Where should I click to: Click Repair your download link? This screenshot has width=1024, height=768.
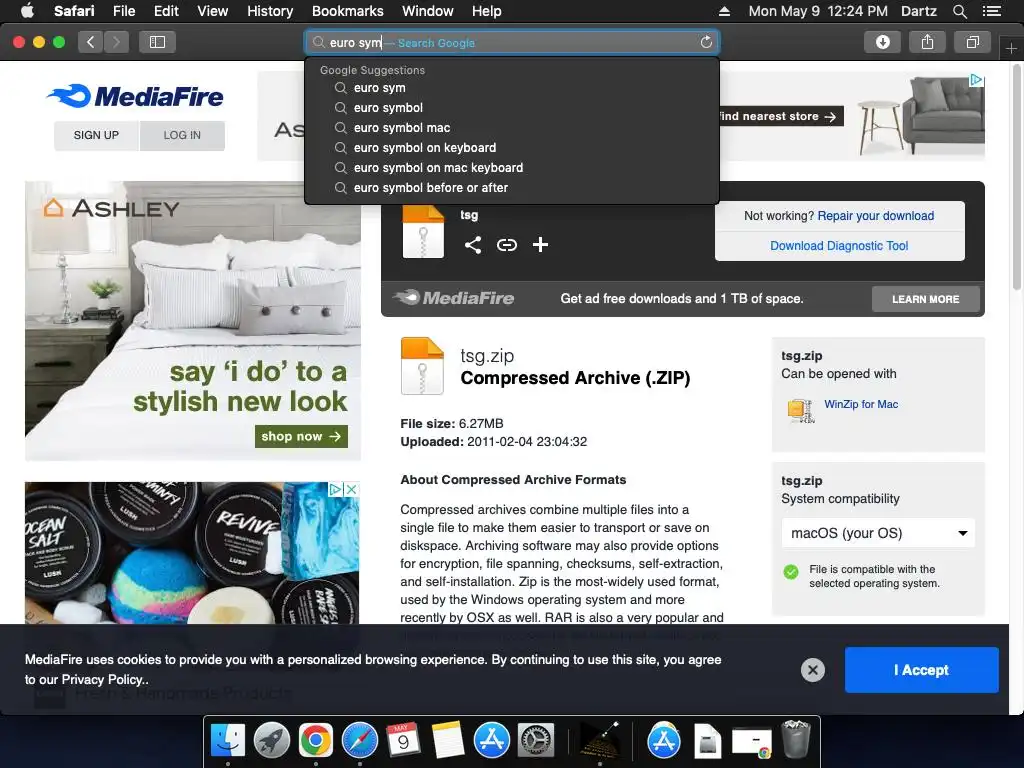tap(876, 216)
